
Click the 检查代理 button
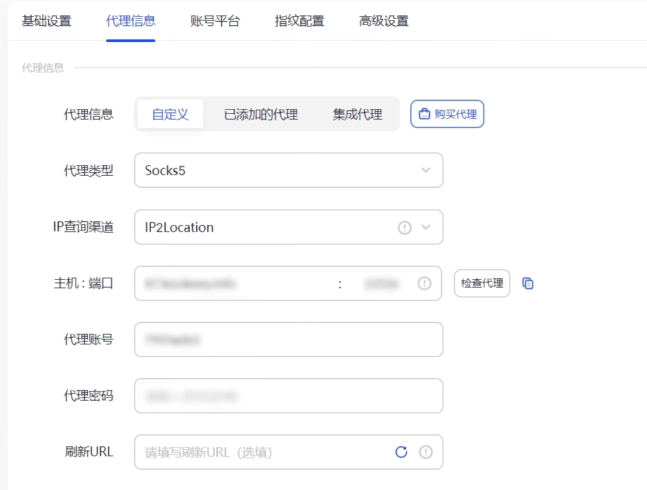482,283
